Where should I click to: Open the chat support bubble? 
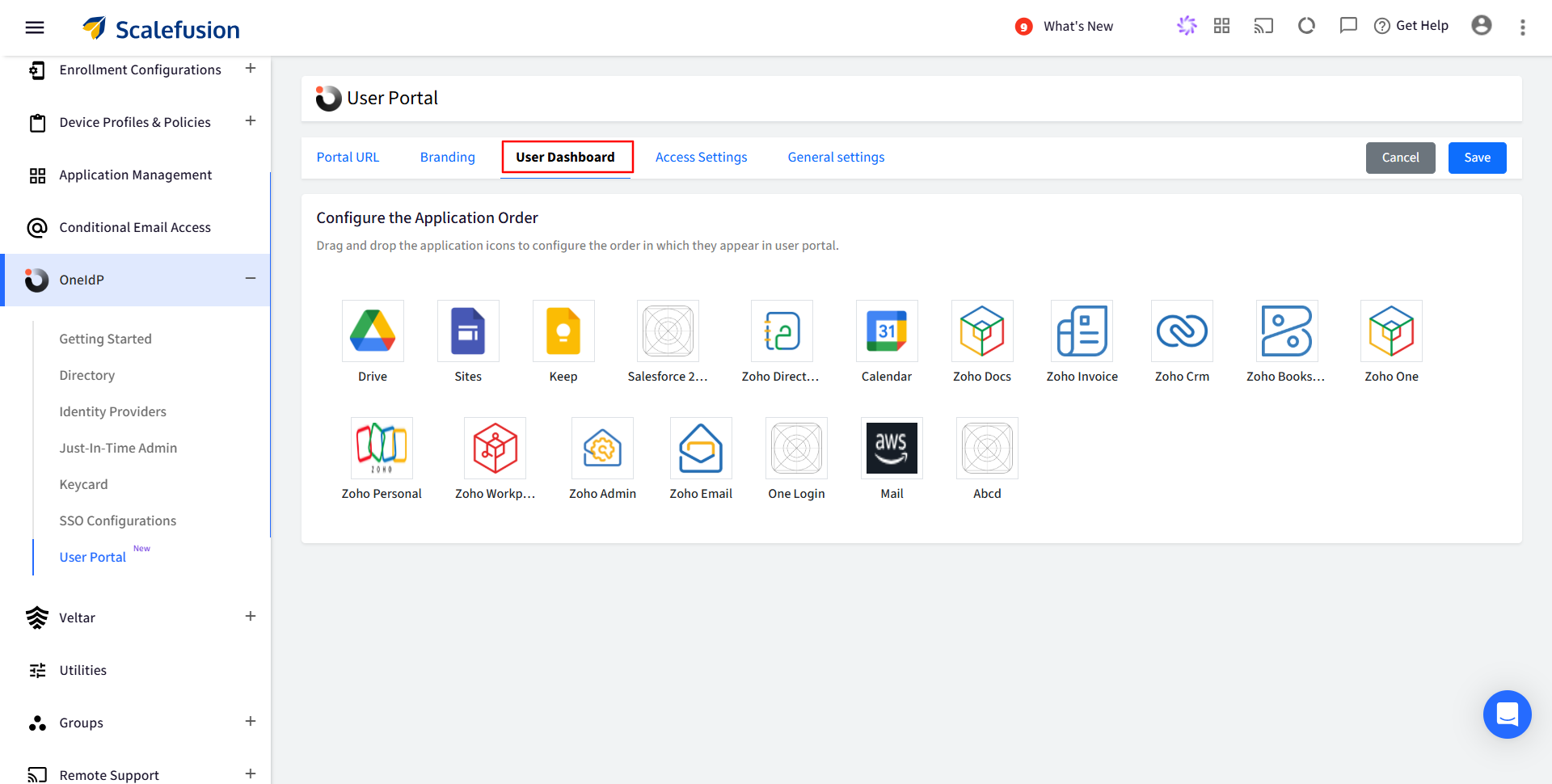1507,714
